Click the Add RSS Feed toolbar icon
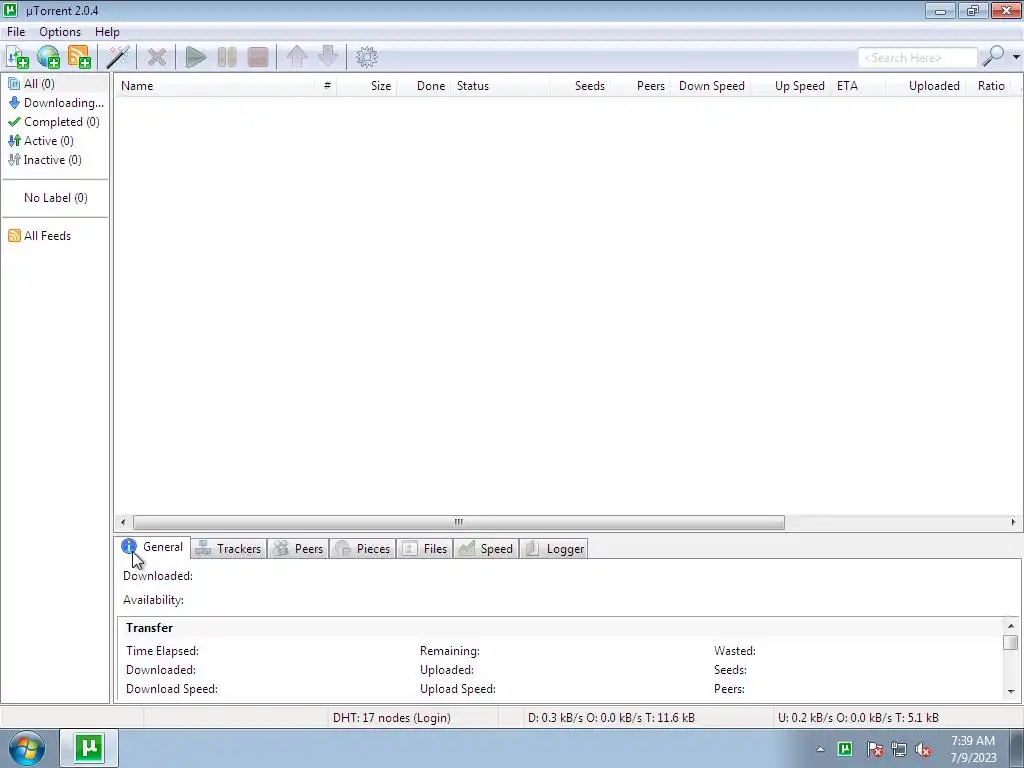This screenshot has height=768, width=1024. click(x=80, y=57)
